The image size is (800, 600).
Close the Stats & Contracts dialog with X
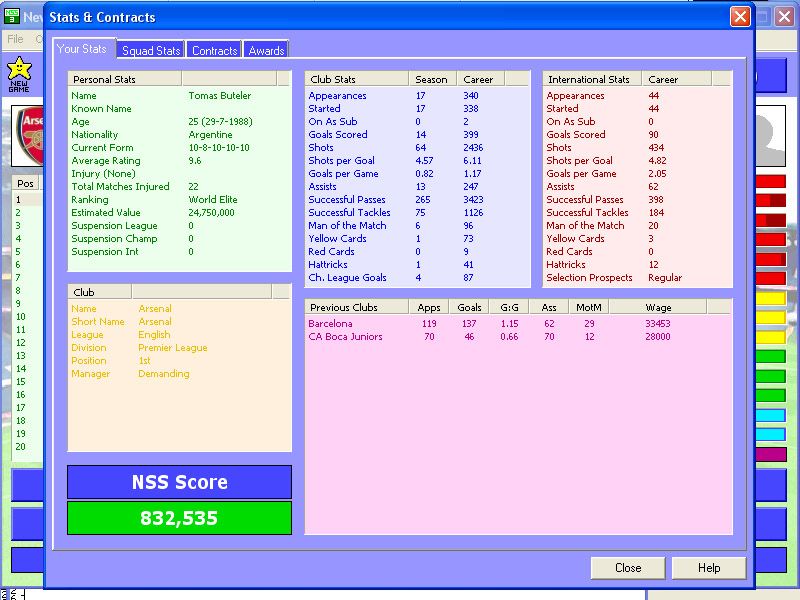(740, 17)
